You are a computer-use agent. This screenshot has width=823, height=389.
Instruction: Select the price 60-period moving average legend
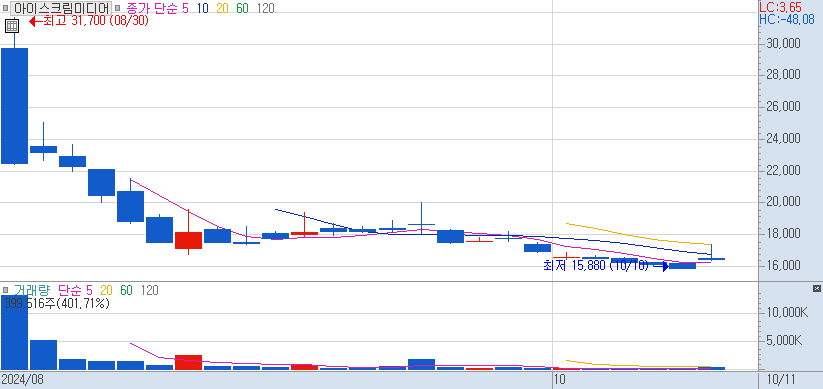click(x=242, y=8)
